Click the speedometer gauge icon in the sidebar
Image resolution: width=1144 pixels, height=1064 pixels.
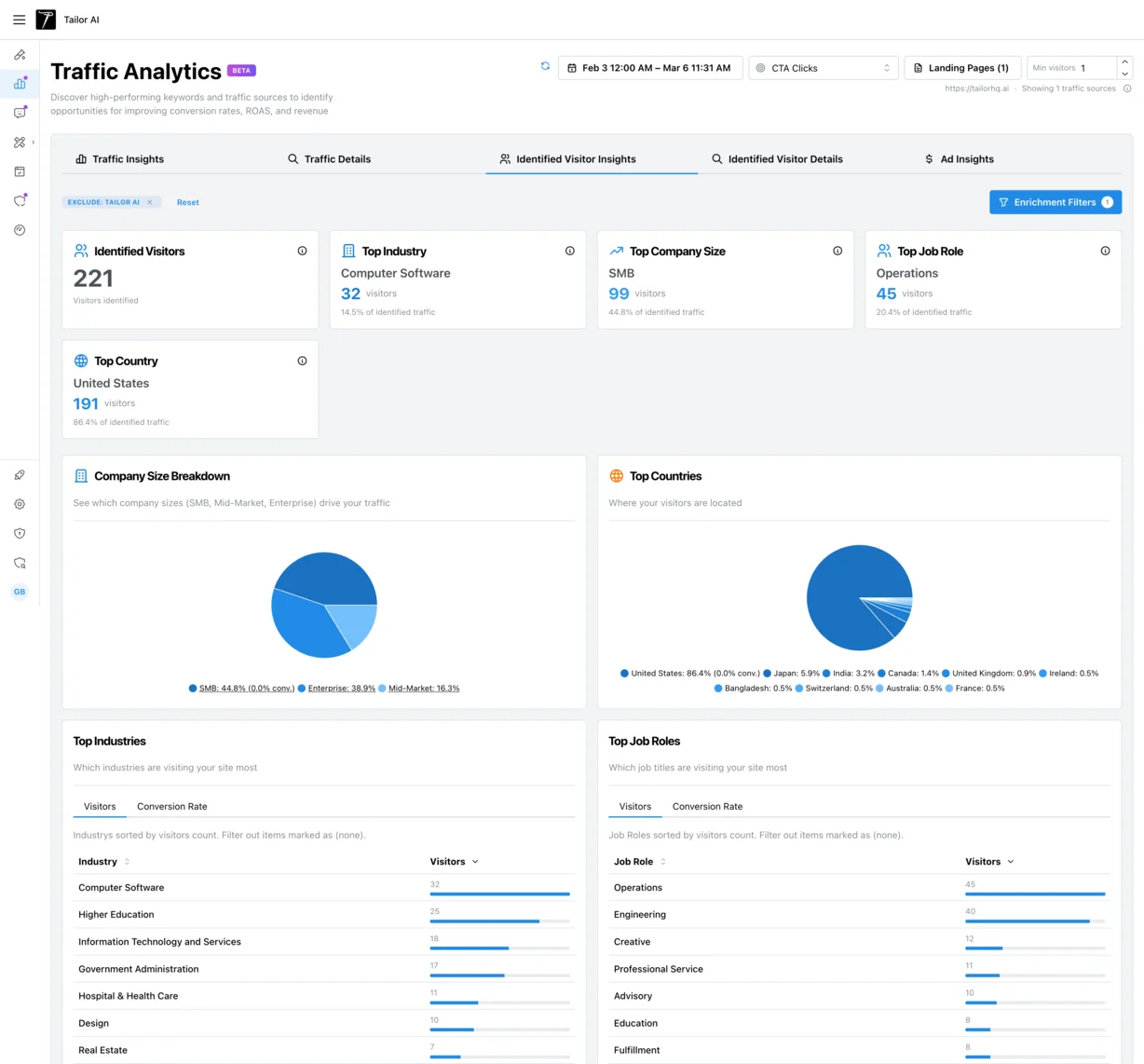[x=20, y=229]
